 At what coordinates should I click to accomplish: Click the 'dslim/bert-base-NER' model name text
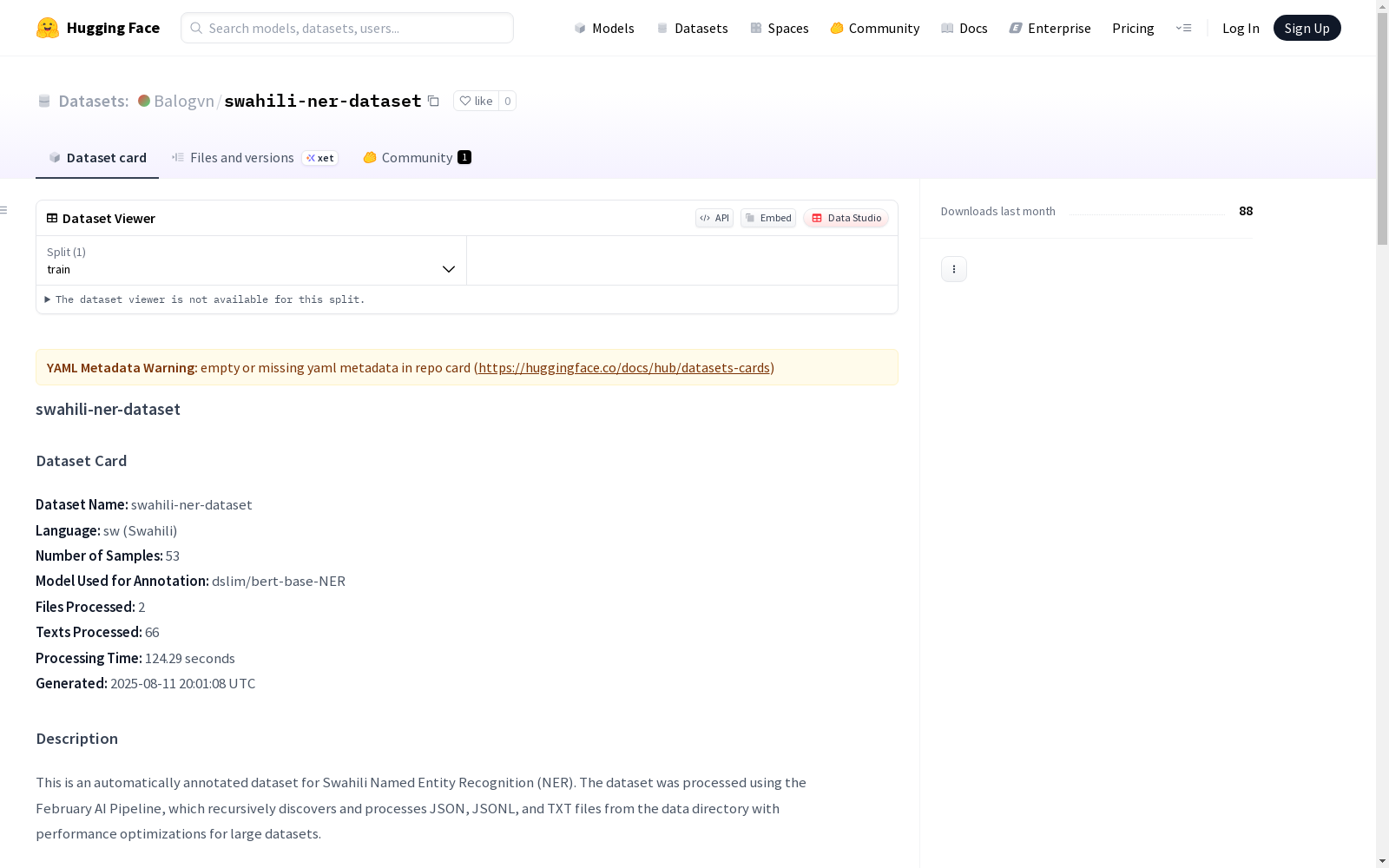pyautogui.click(x=279, y=581)
